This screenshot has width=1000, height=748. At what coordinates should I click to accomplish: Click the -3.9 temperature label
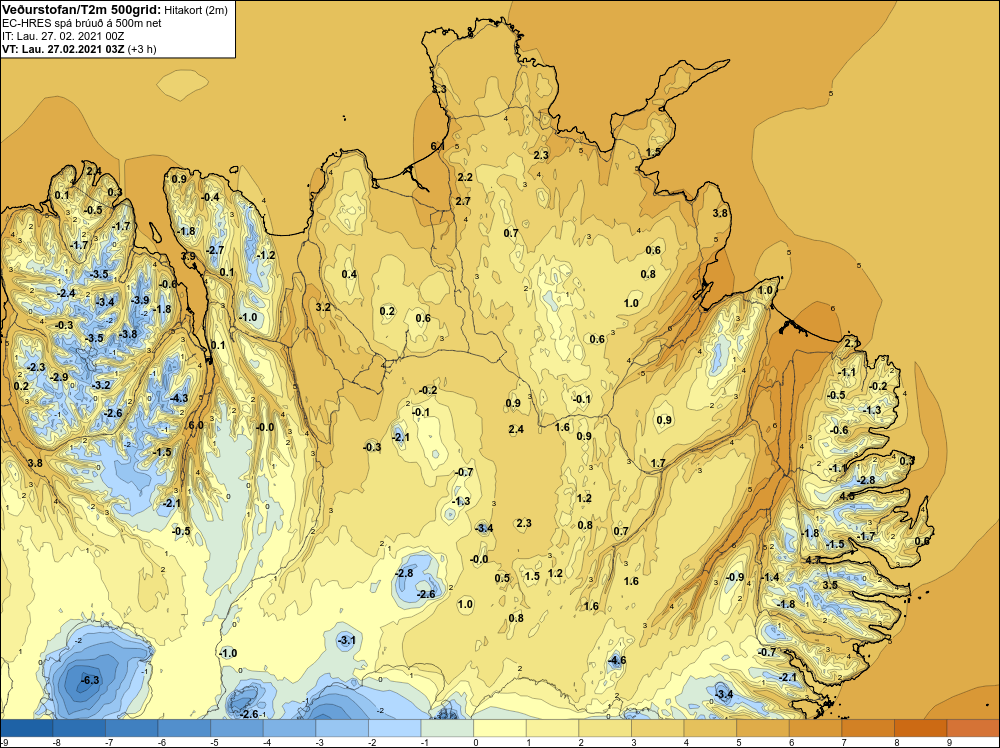pyautogui.click(x=140, y=300)
